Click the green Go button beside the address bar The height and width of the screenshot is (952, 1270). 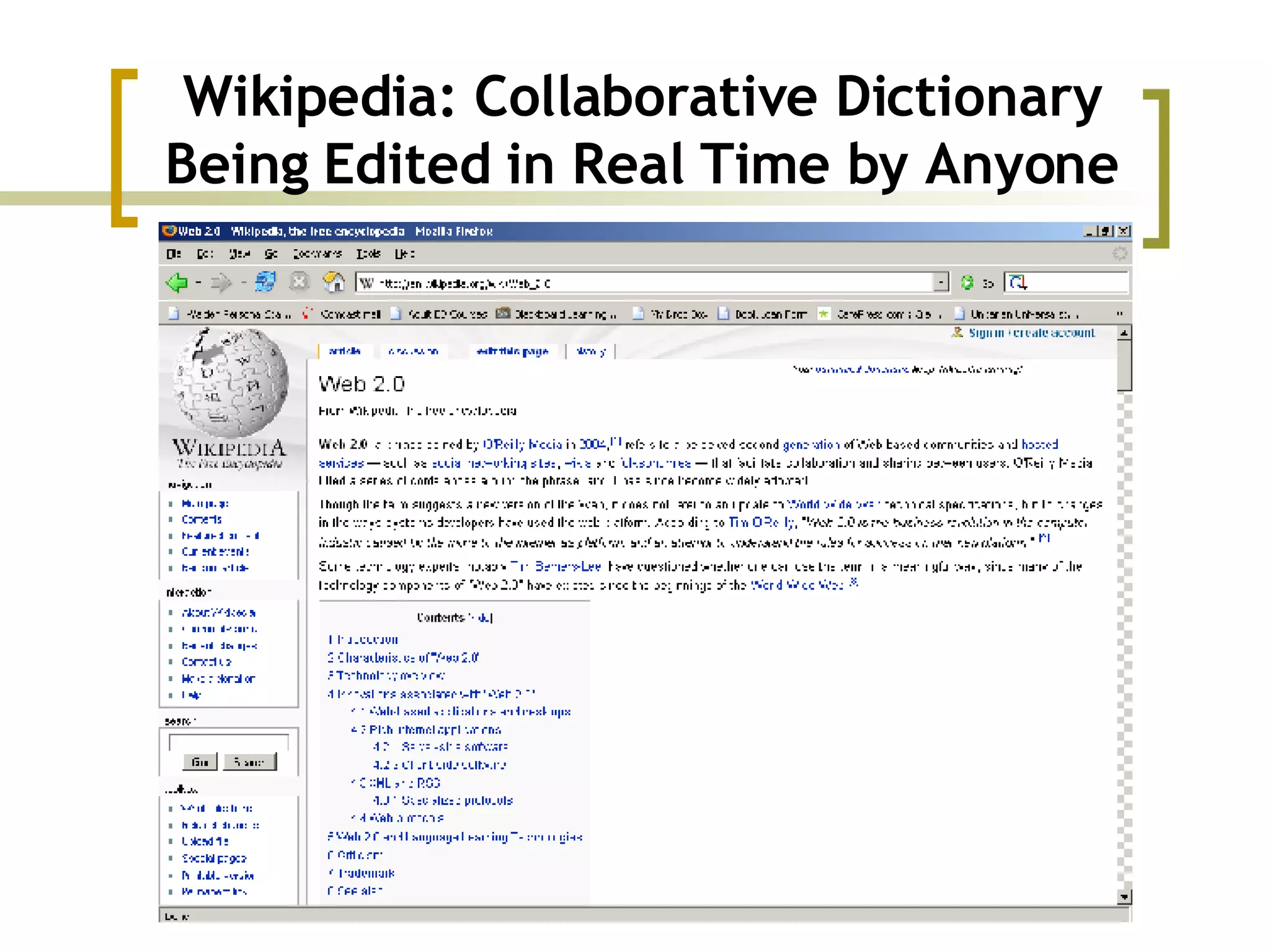point(967,283)
